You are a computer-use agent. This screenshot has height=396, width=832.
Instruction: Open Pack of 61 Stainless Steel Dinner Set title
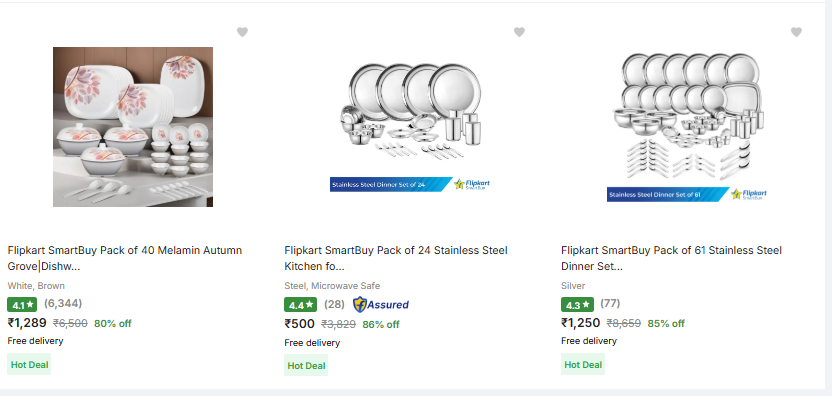point(671,258)
